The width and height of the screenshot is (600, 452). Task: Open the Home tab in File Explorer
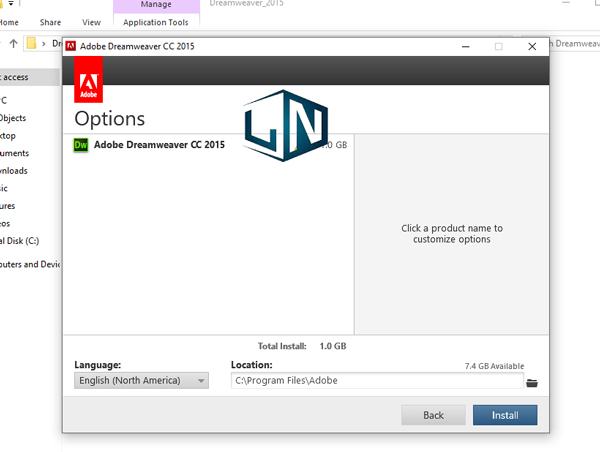pos(8,22)
